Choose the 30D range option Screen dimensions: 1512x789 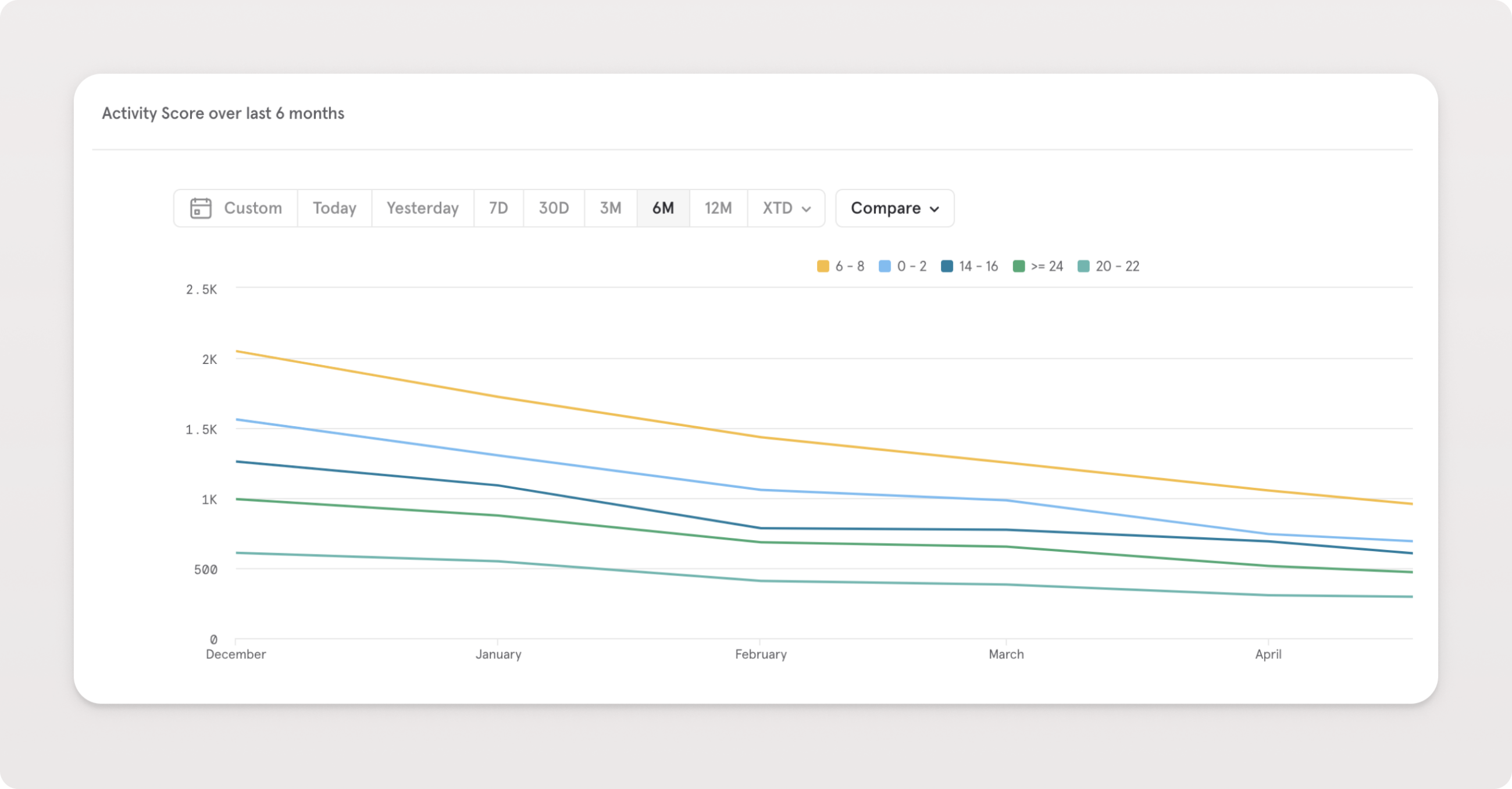[x=554, y=208]
